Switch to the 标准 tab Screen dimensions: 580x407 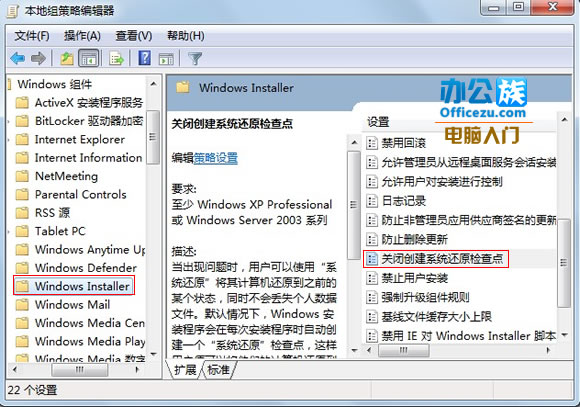[218, 370]
